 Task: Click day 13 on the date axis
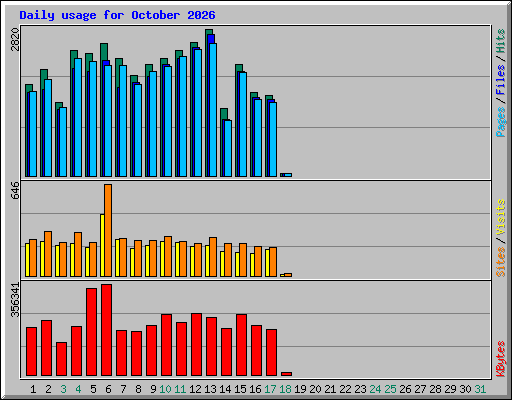(x=210, y=389)
